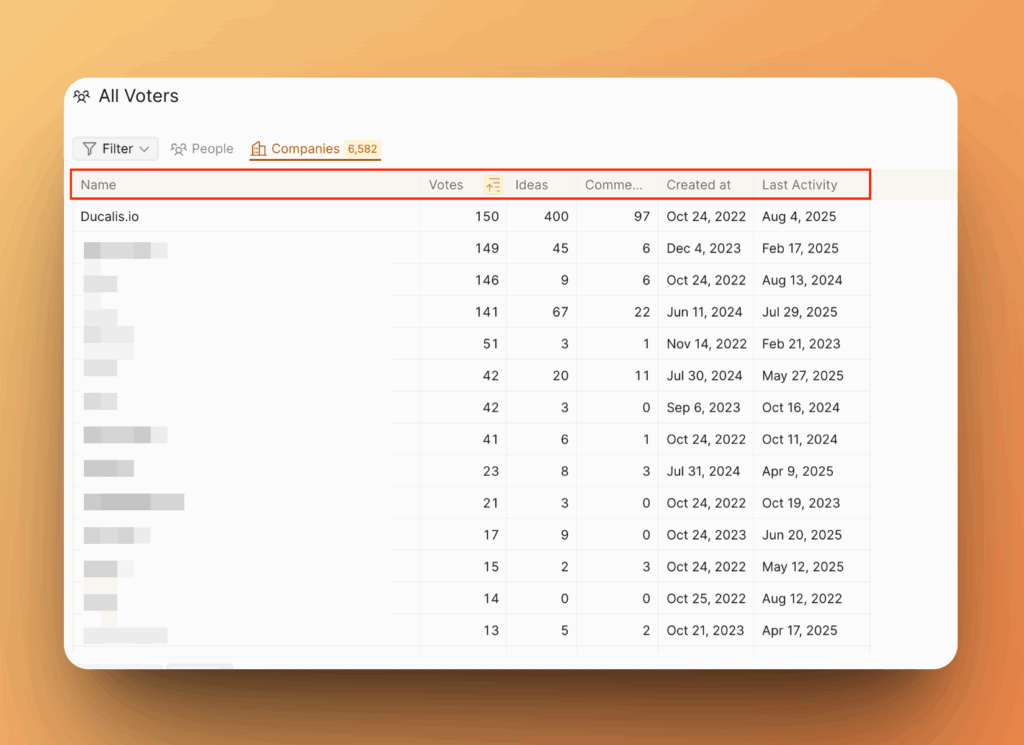Select the Companies tab label

[305, 149]
